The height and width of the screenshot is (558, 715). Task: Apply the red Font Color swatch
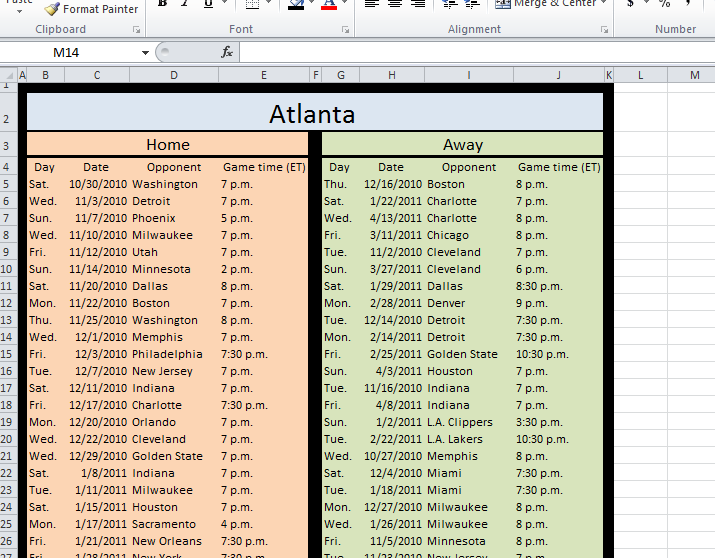tap(329, 4)
